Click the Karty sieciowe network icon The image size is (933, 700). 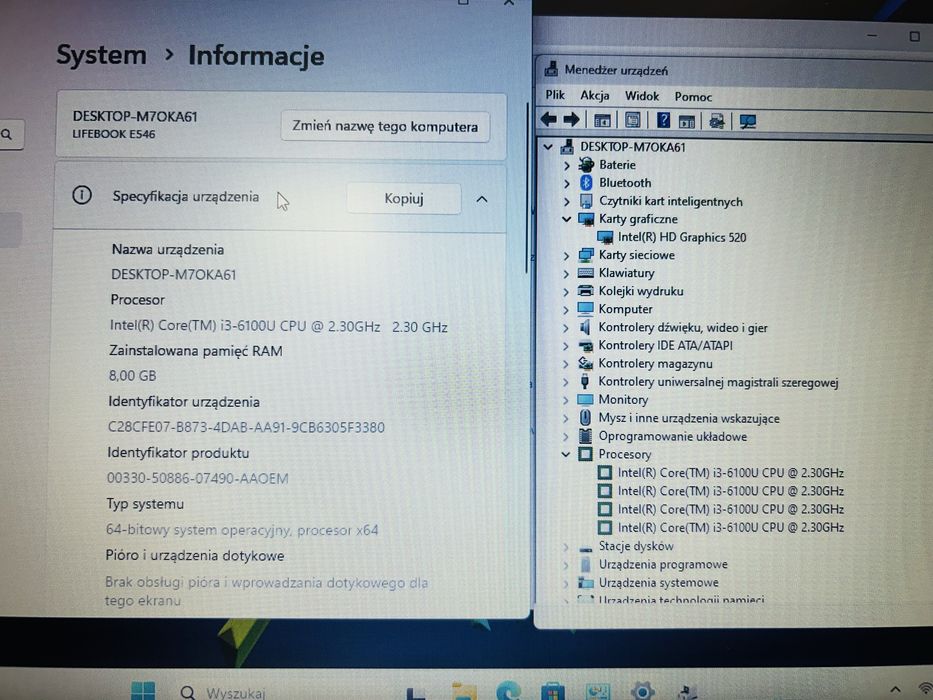click(586, 255)
